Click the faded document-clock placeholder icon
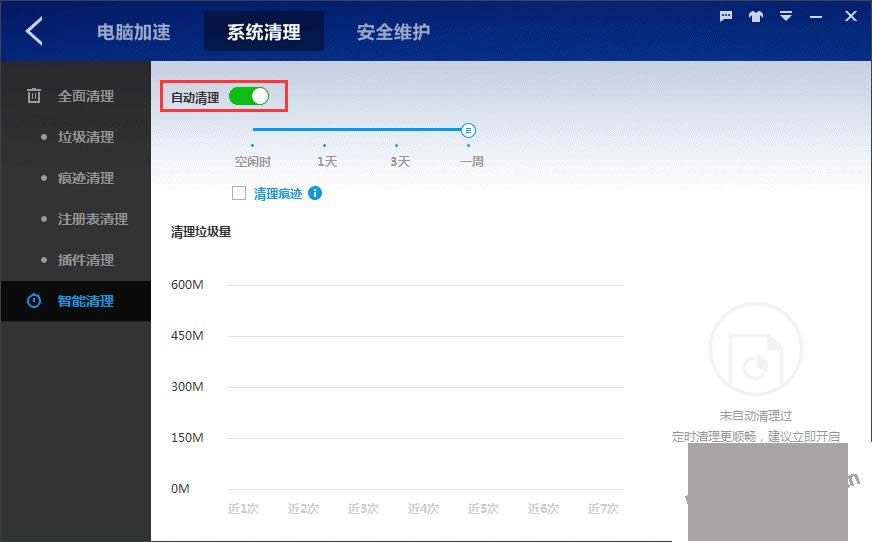The height and width of the screenshot is (542, 872). pyautogui.click(x=756, y=349)
